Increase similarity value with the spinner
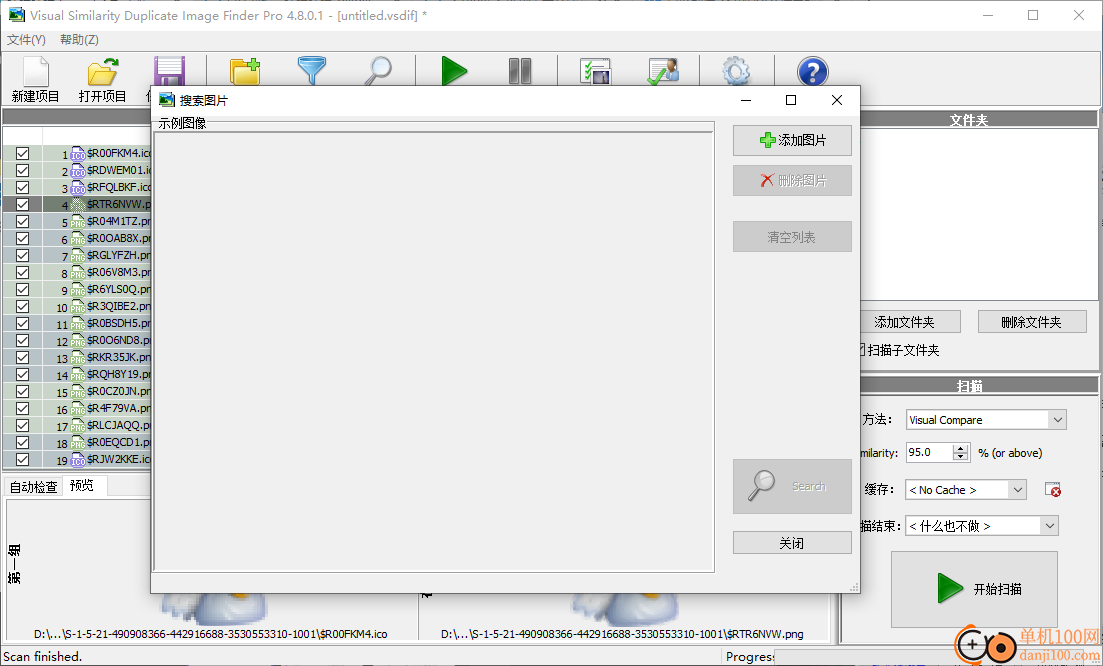 click(x=960, y=448)
